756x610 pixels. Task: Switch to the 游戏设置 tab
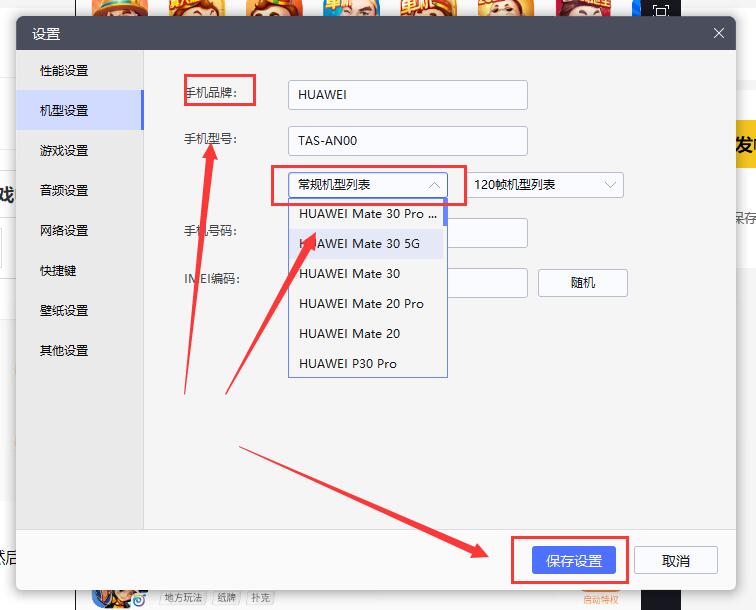pos(64,150)
